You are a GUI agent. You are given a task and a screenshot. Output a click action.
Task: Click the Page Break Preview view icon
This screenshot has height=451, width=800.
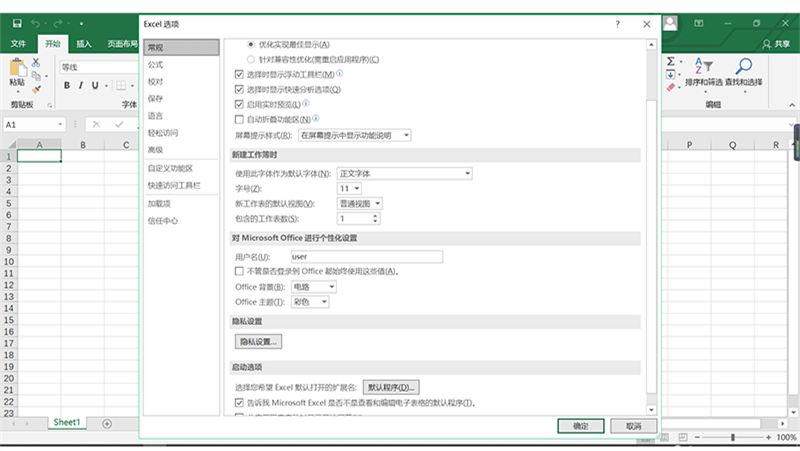(x=683, y=437)
